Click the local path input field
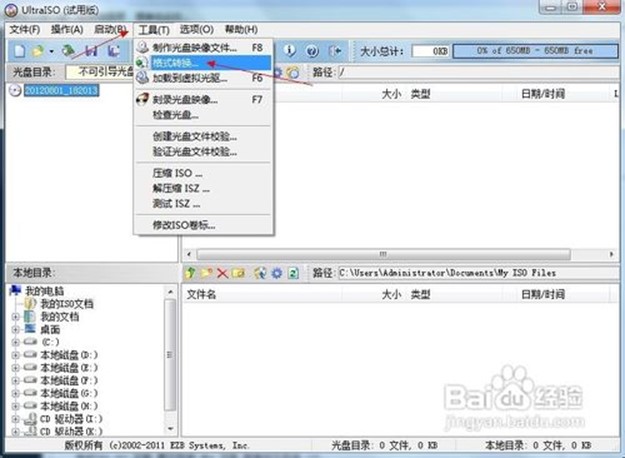Screen dimensions: 625x458 point(470,272)
